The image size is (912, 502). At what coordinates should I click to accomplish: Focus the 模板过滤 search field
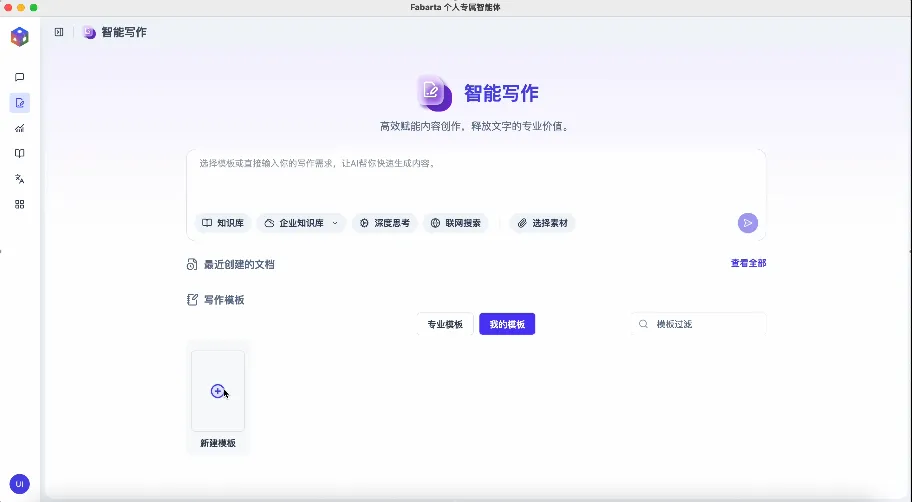coord(705,324)
